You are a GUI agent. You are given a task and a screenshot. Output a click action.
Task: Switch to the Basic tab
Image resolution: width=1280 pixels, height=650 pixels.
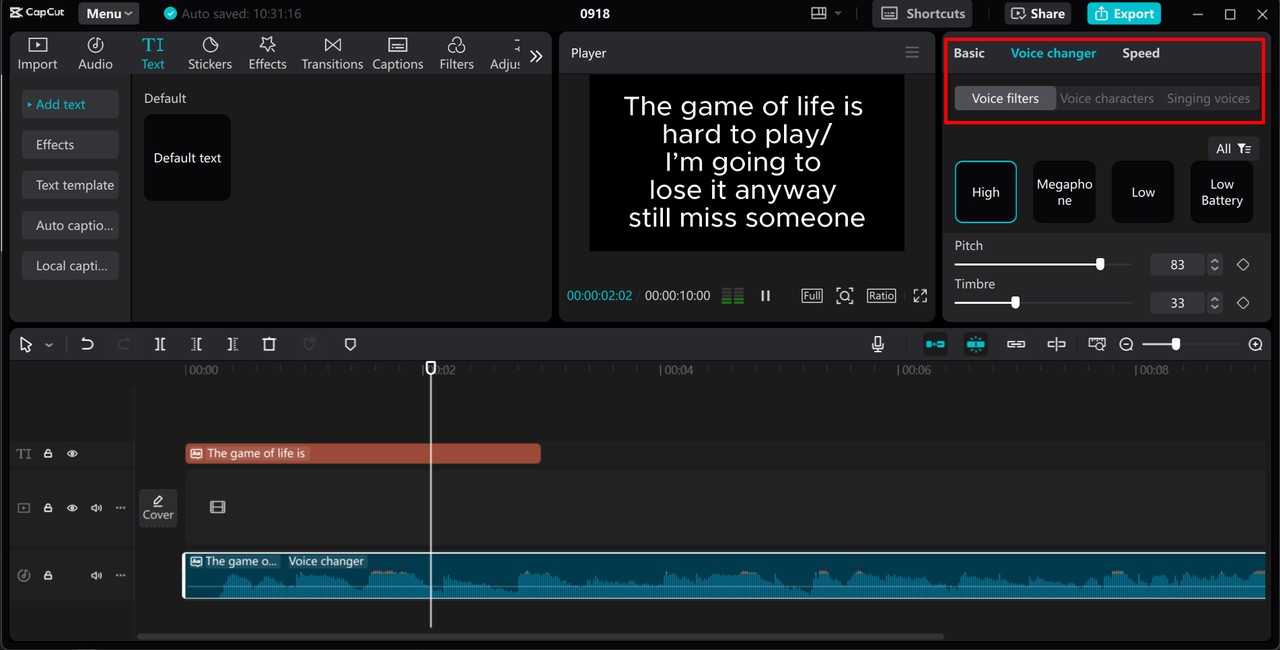[x=969, y=53]
